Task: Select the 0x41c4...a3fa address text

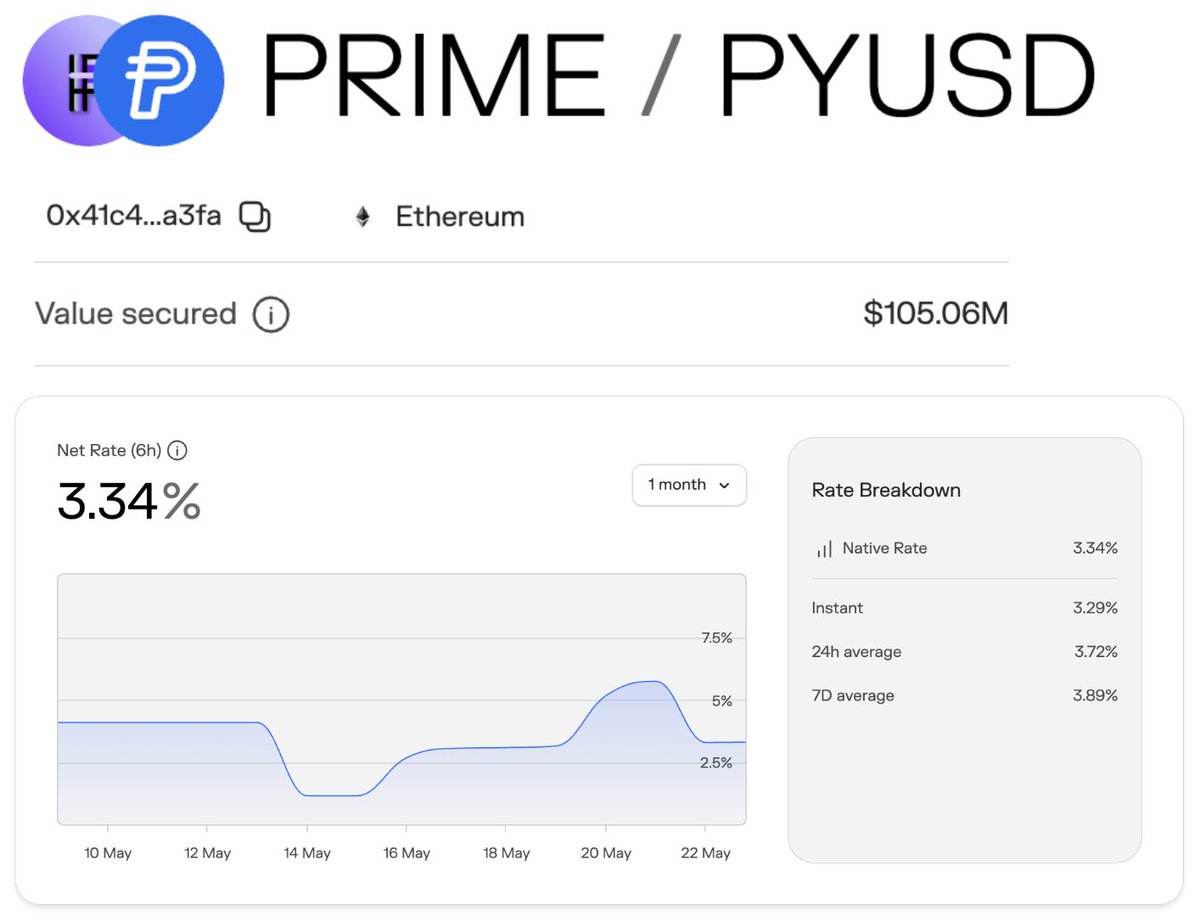Action: (134, 215)
